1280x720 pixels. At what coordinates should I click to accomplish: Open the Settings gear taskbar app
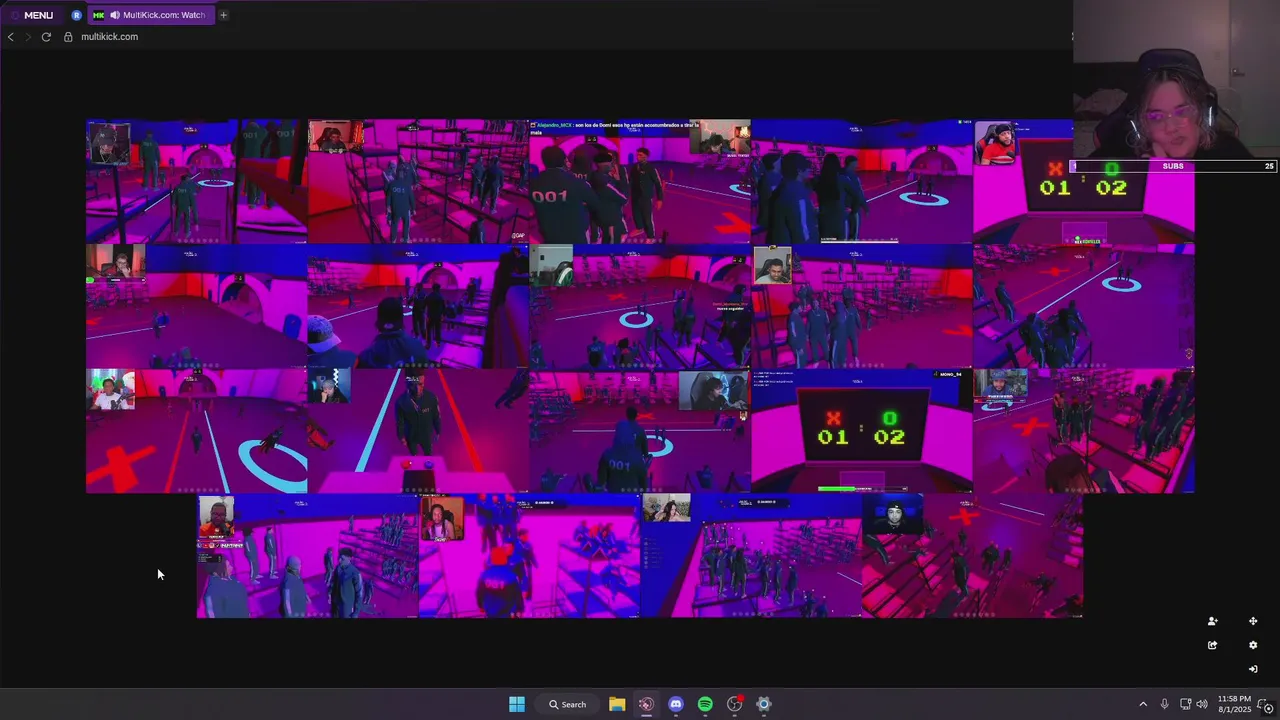pos(764,704)
